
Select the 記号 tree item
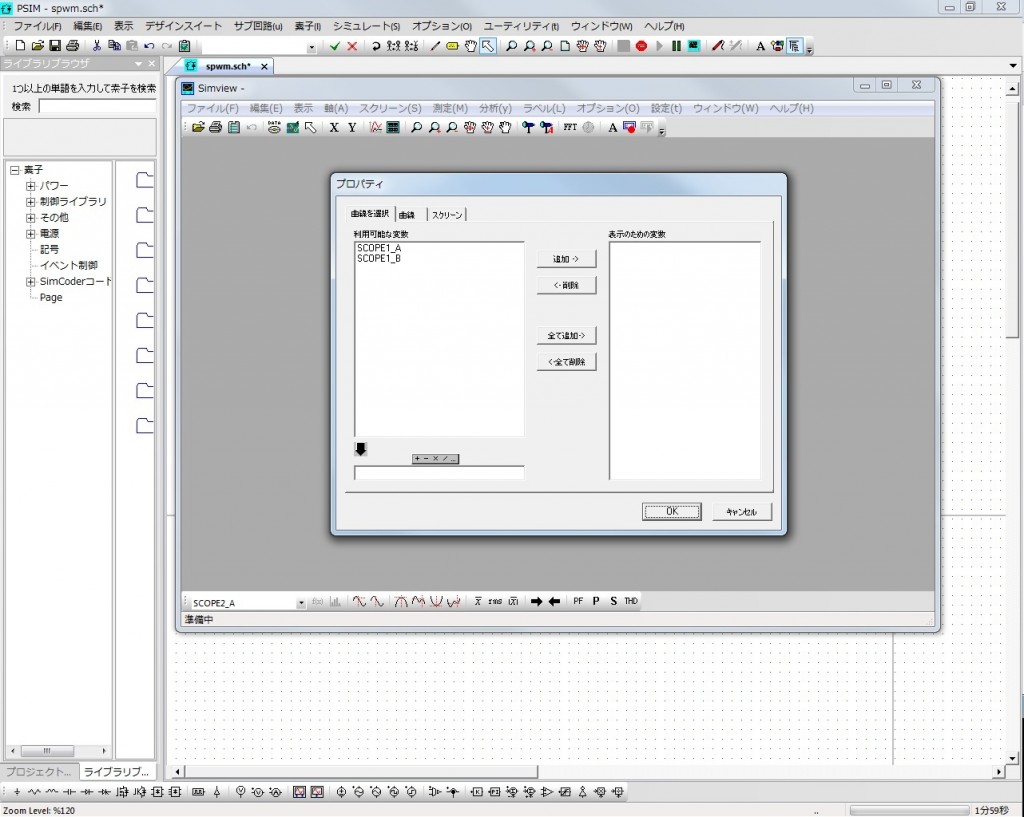click(49, 249)
